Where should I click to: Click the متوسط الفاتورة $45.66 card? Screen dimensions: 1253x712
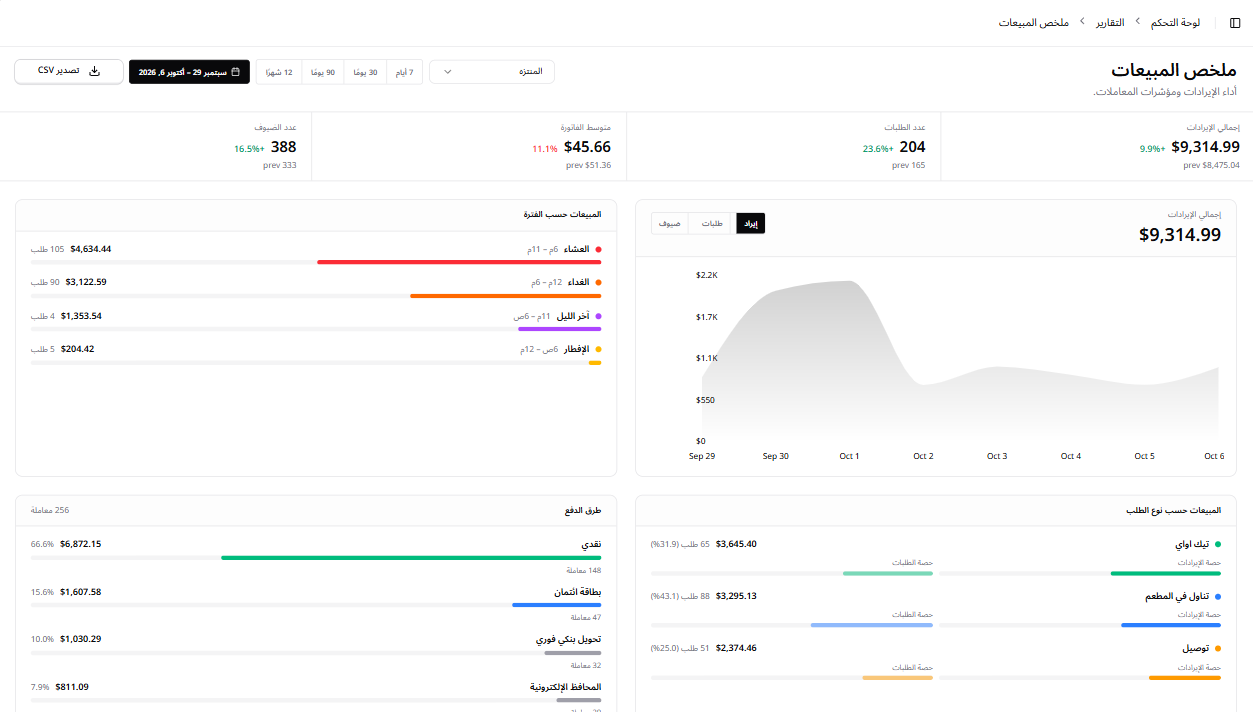[x=469, y=147]
